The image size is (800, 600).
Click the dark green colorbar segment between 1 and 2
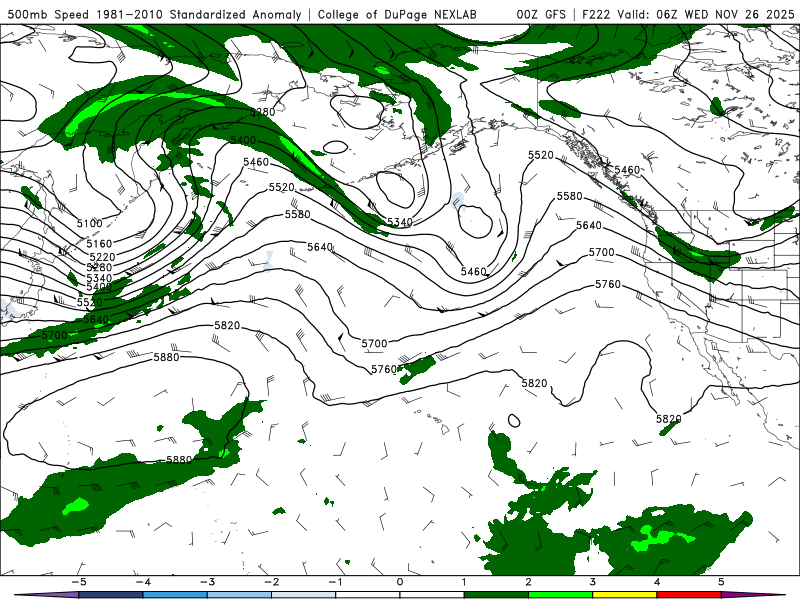pyautogui.click(x=496, y=595)
